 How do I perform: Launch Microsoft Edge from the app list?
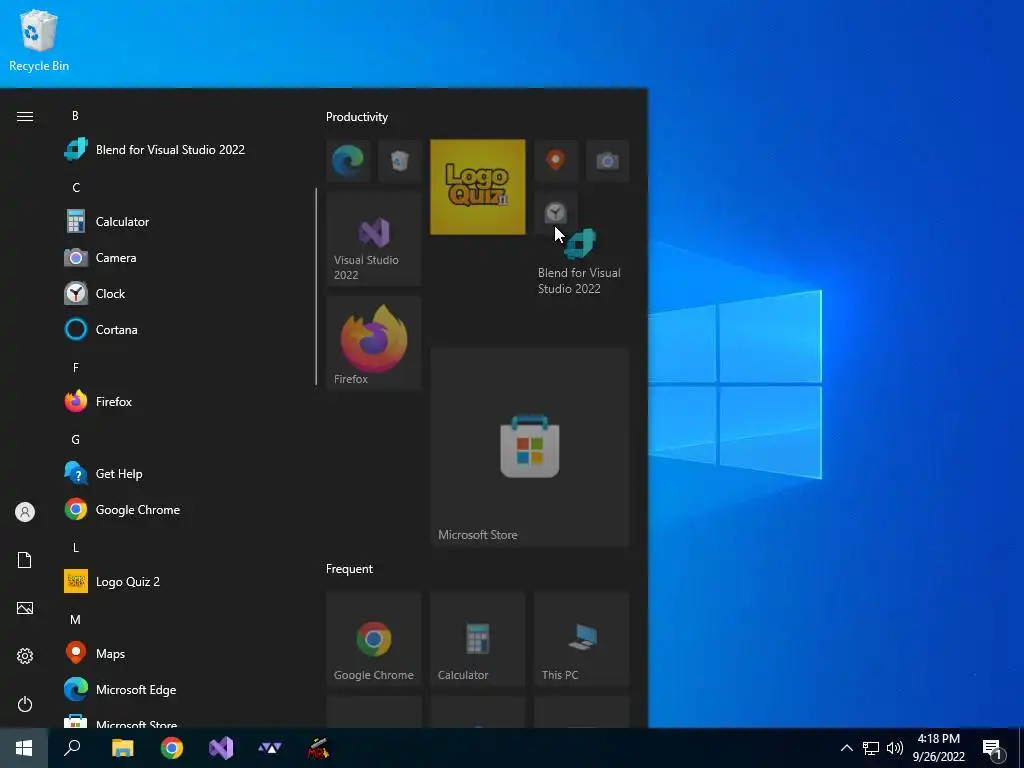tap(121, 689)
